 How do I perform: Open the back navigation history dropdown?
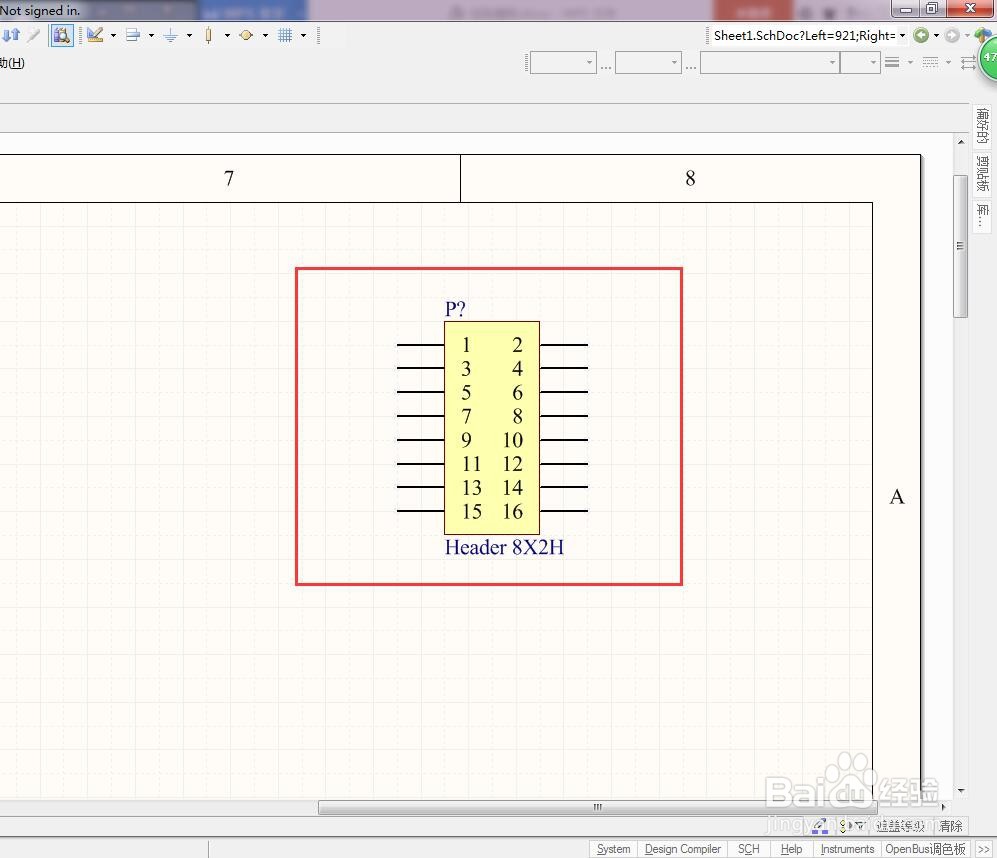(936, 36)
